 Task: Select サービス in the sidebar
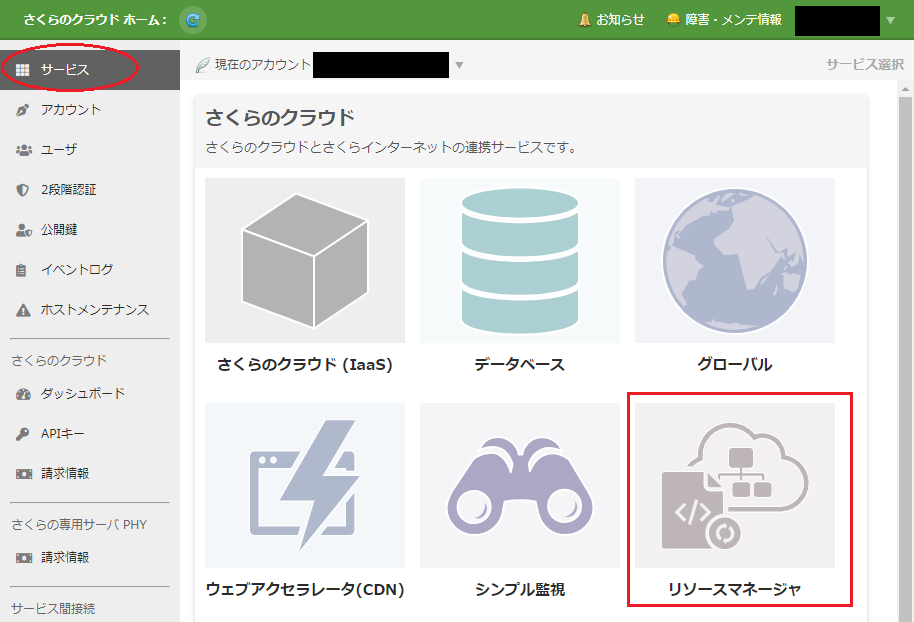(x=65, y=70)
